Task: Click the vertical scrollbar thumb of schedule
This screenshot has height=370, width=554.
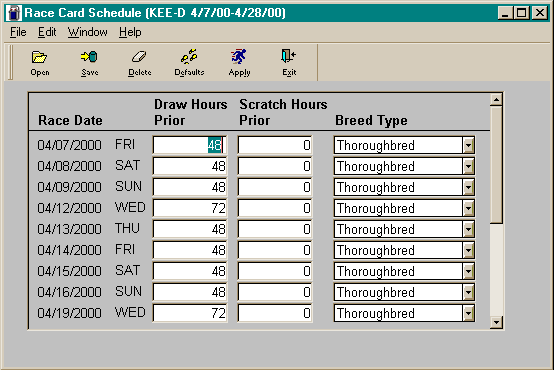Action: [496, 165]
